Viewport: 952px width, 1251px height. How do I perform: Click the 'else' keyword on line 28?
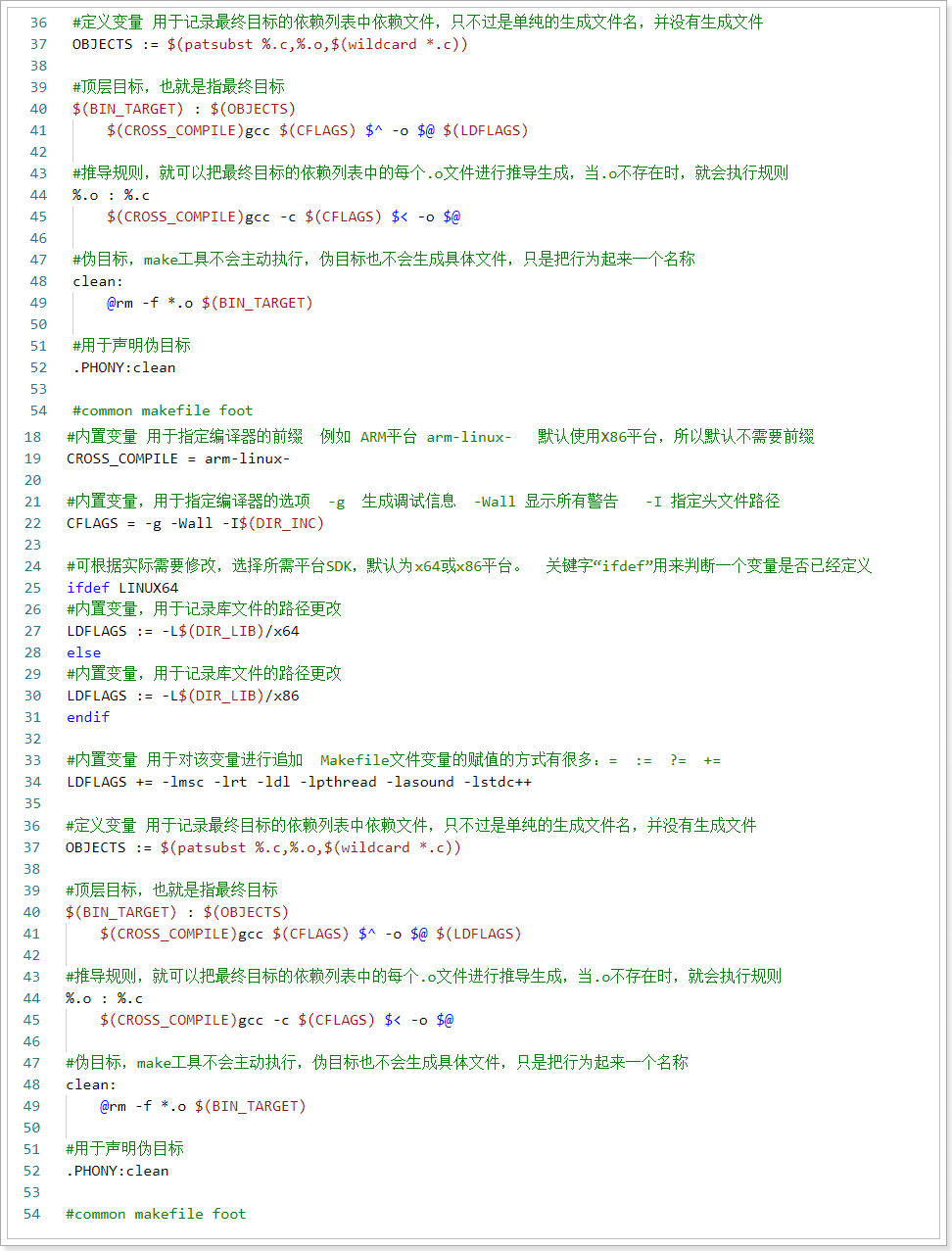coord(83,652)
